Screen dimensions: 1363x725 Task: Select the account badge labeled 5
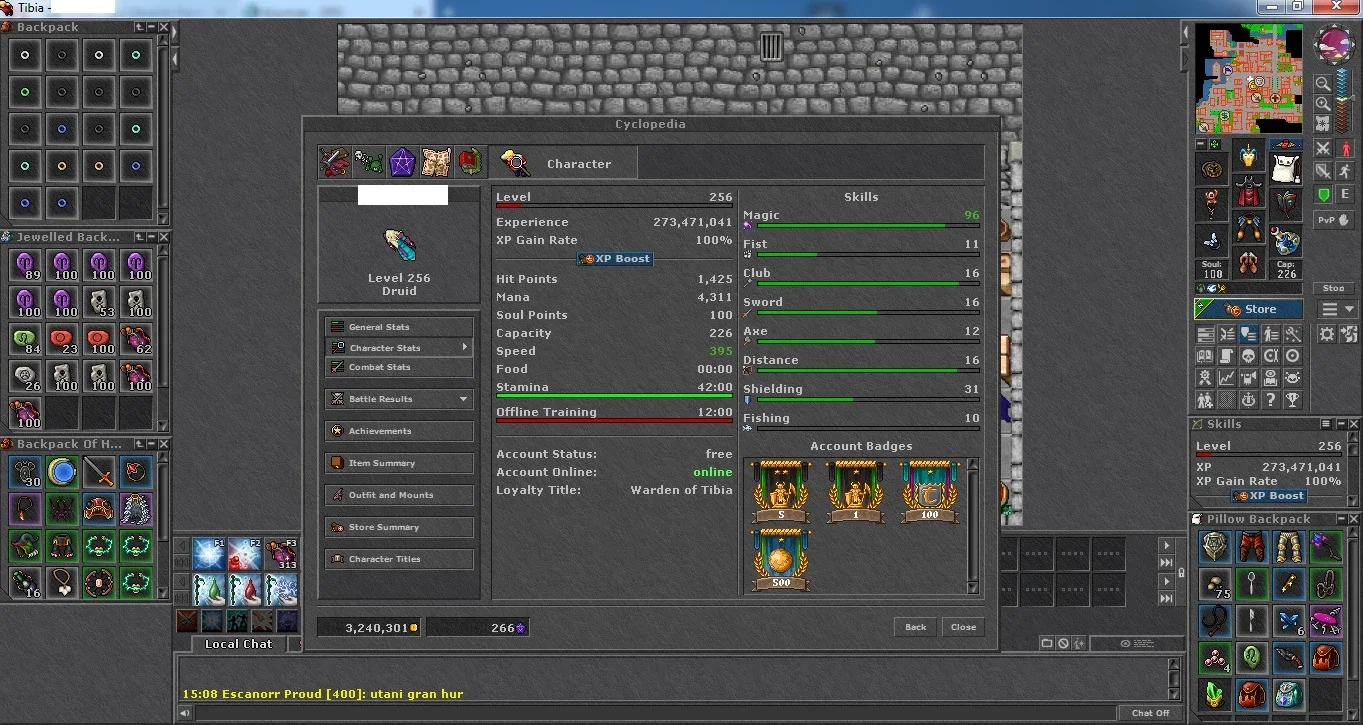781,491
